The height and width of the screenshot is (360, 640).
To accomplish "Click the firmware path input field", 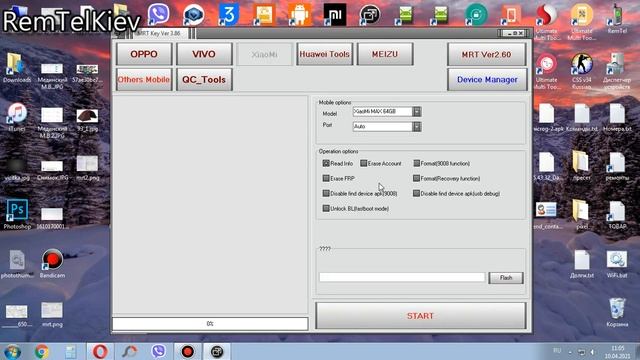I will click(x=402, y=278).
